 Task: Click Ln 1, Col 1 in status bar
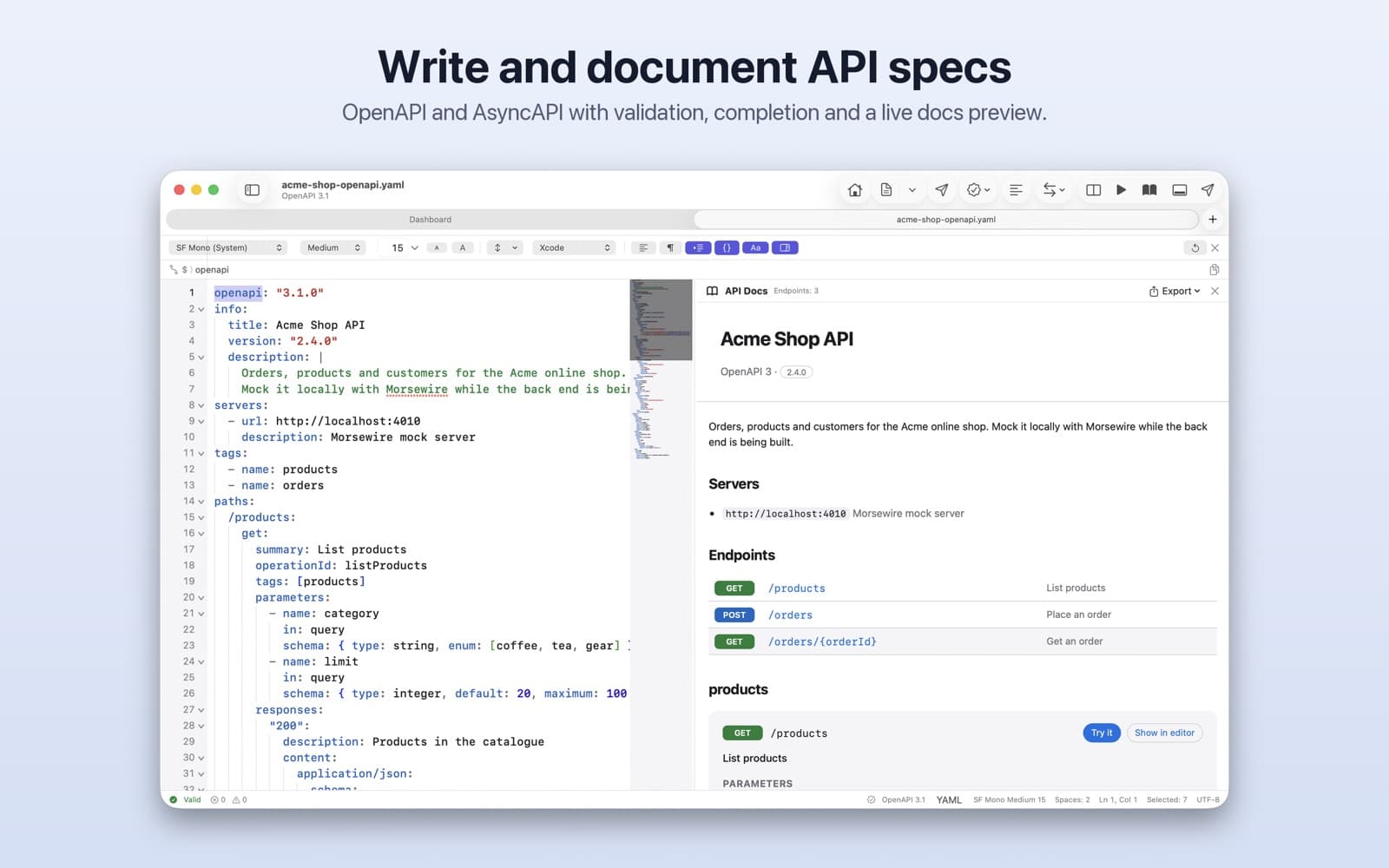(x=1118, y=800)
